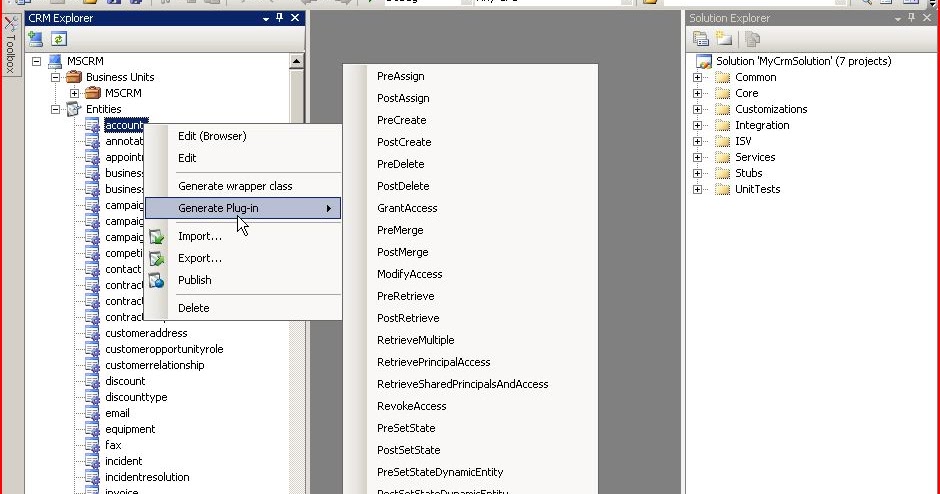Open the Toolbox side tab
Screen dimensions: 940x494
coord(10,46)
